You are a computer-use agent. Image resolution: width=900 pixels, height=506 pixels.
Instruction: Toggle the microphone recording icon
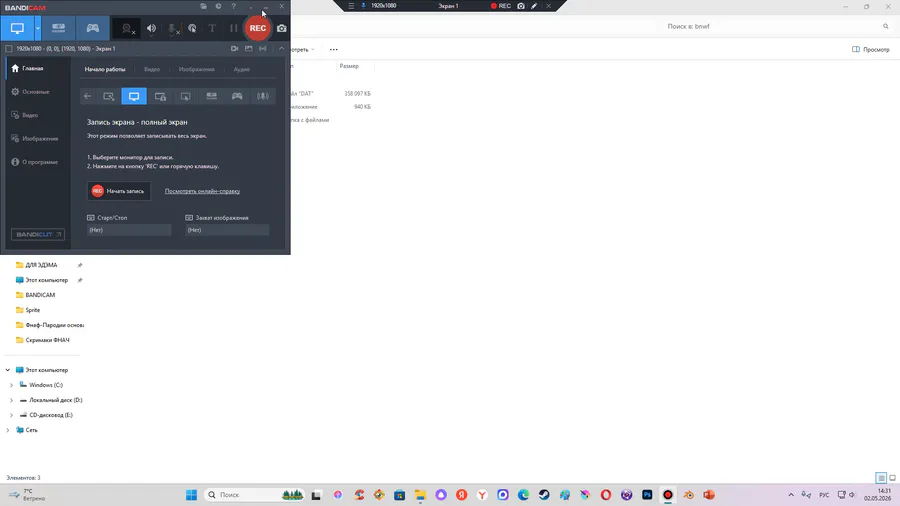click(x=172, y=28)
